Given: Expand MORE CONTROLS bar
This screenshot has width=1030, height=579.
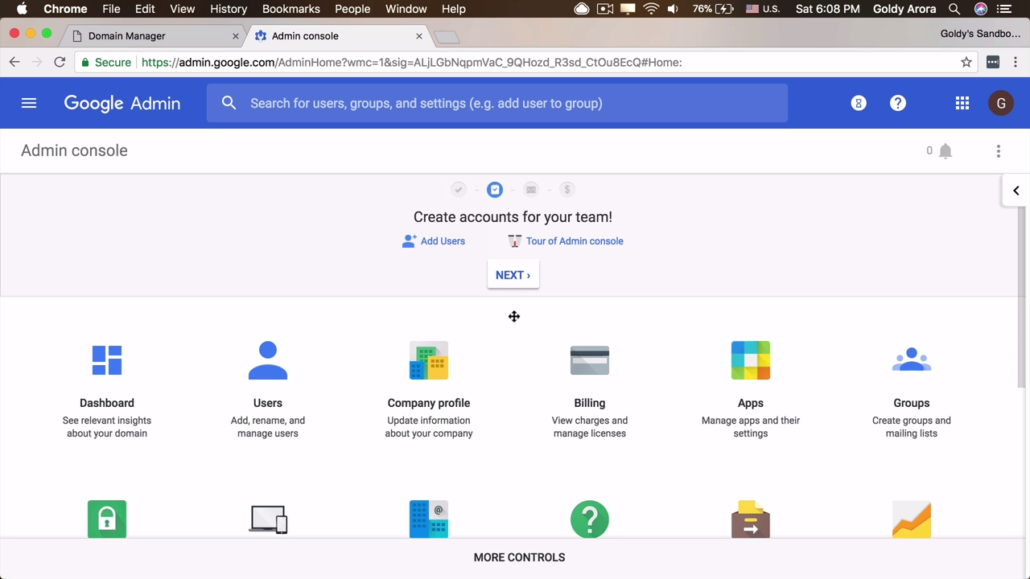Looking at the screenshot, I should pos(519,557).
